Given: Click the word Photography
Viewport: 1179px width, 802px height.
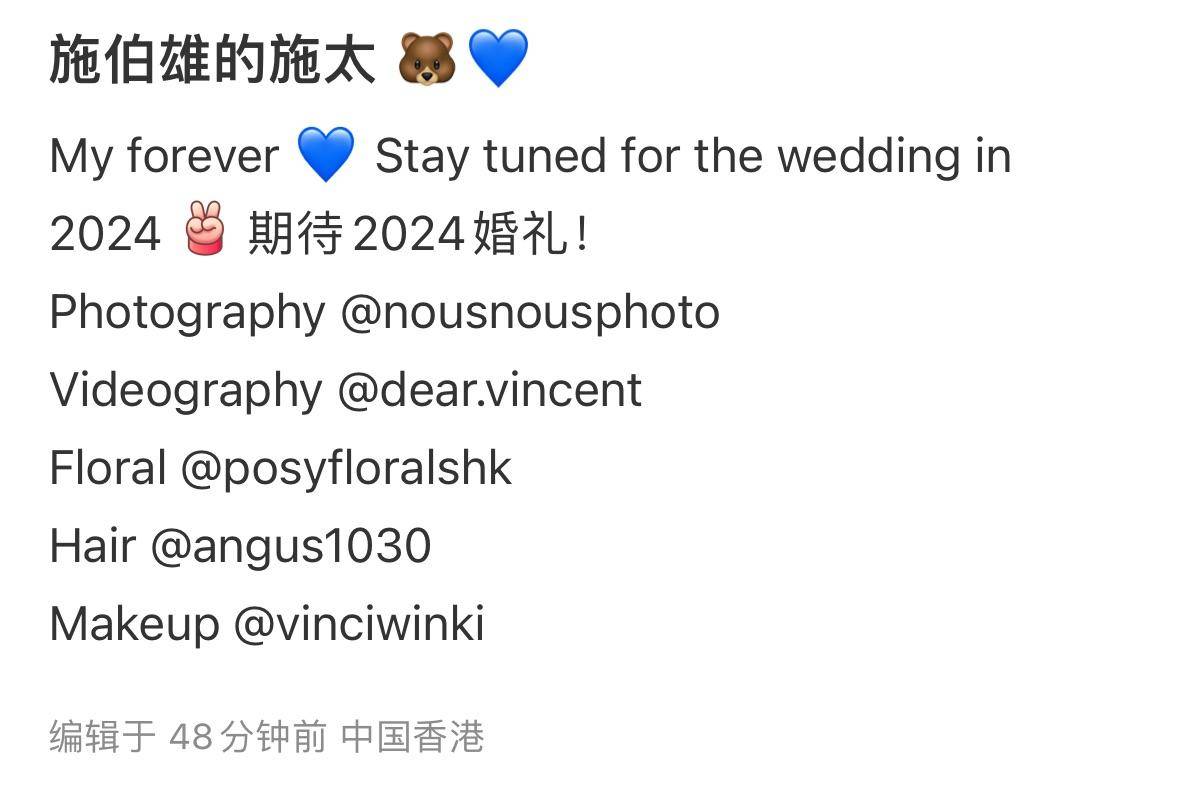Looking at the screenshot, I should 187,312.
